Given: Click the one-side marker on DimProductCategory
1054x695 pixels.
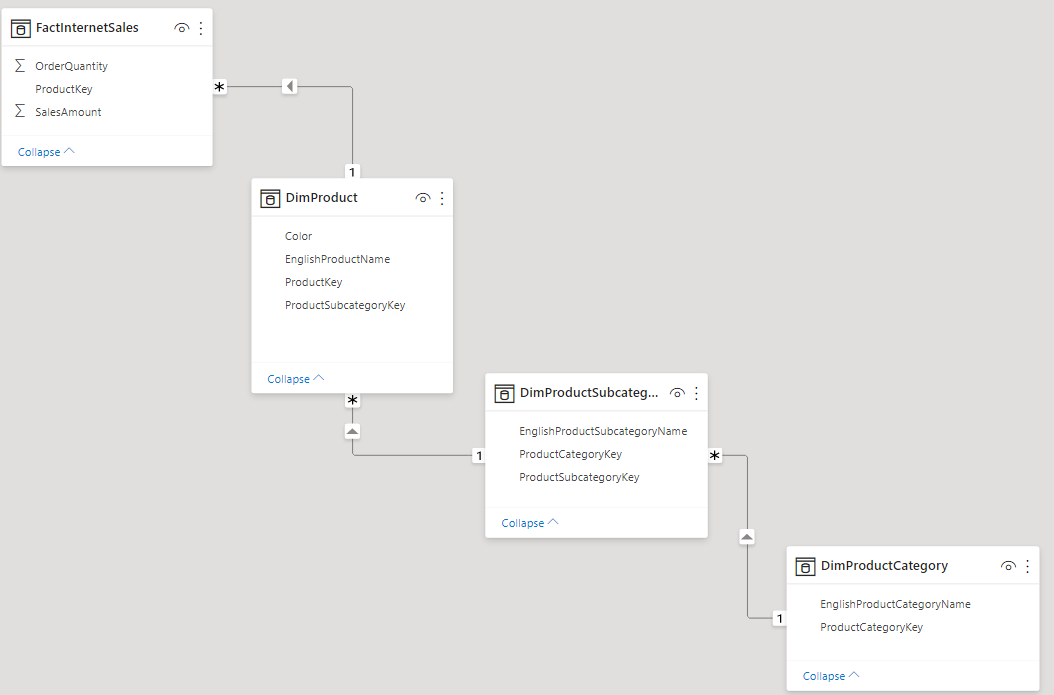Looking at the screenshot, I should pos(779,618).
